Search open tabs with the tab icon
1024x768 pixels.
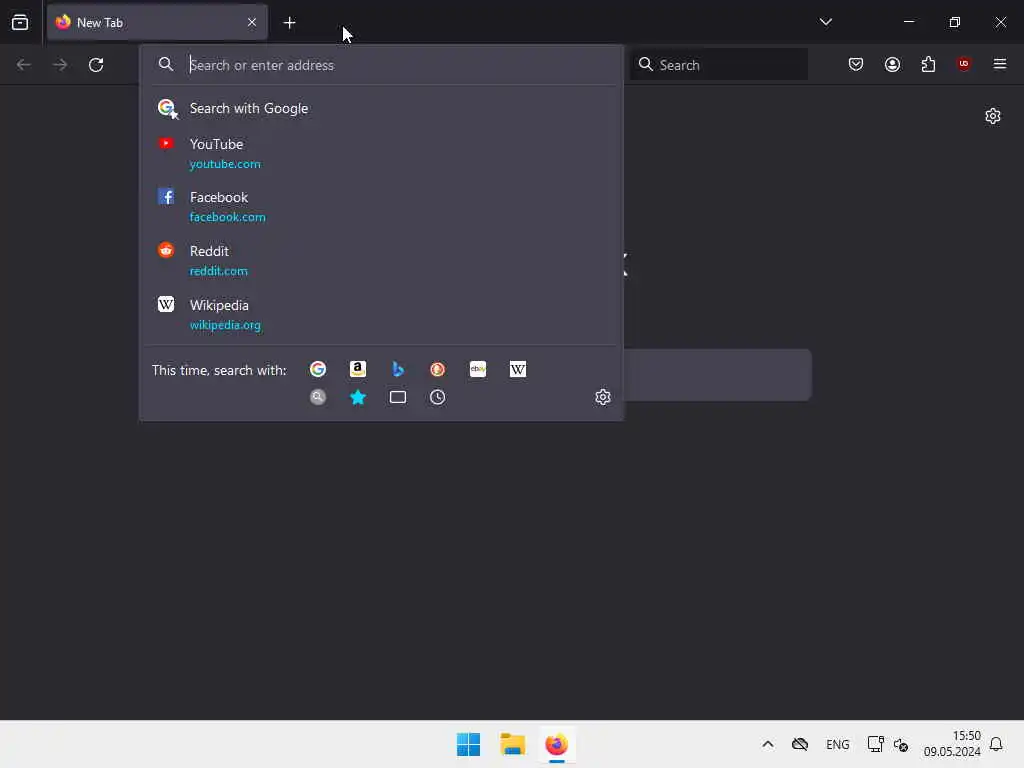coord(398,397)
